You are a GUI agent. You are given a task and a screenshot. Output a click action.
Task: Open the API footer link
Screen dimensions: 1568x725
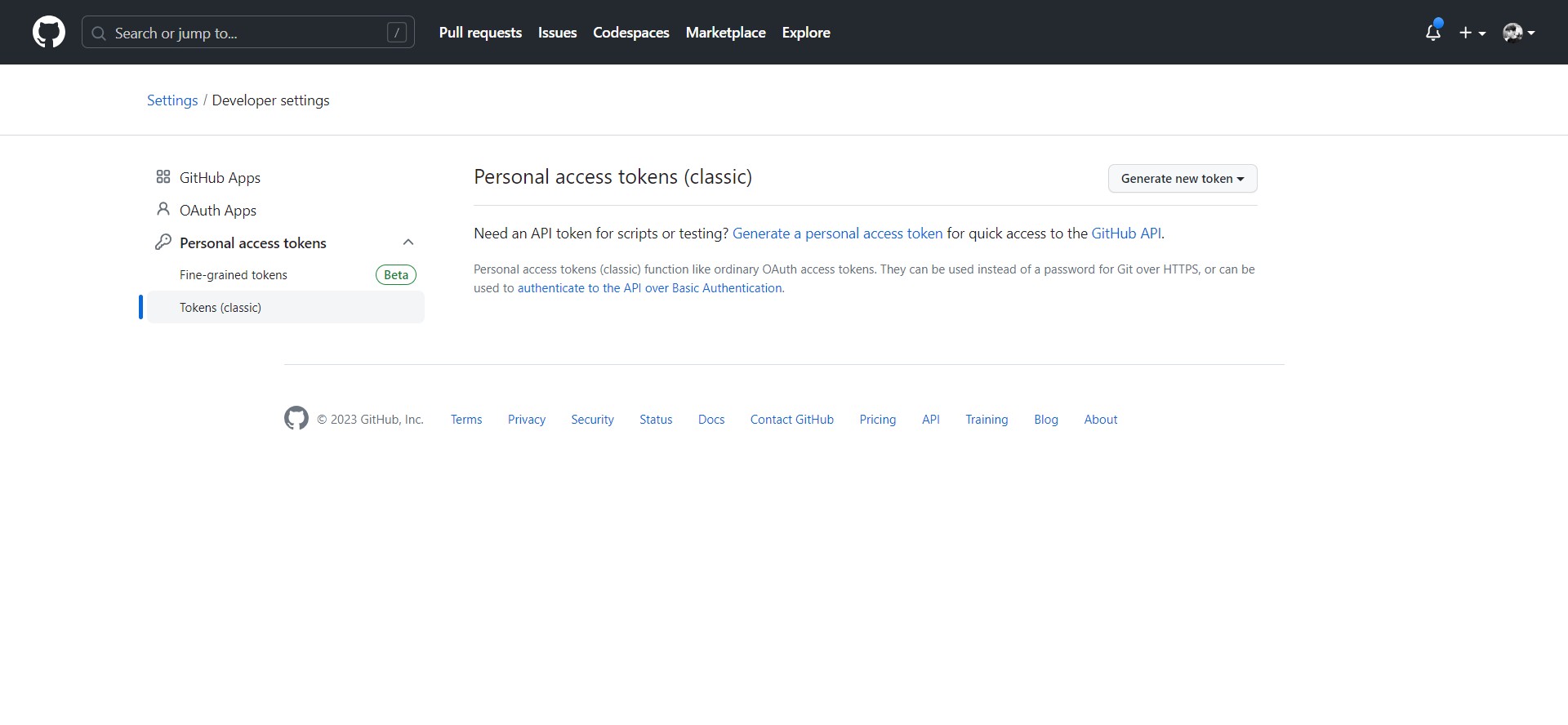coord(931,420)
